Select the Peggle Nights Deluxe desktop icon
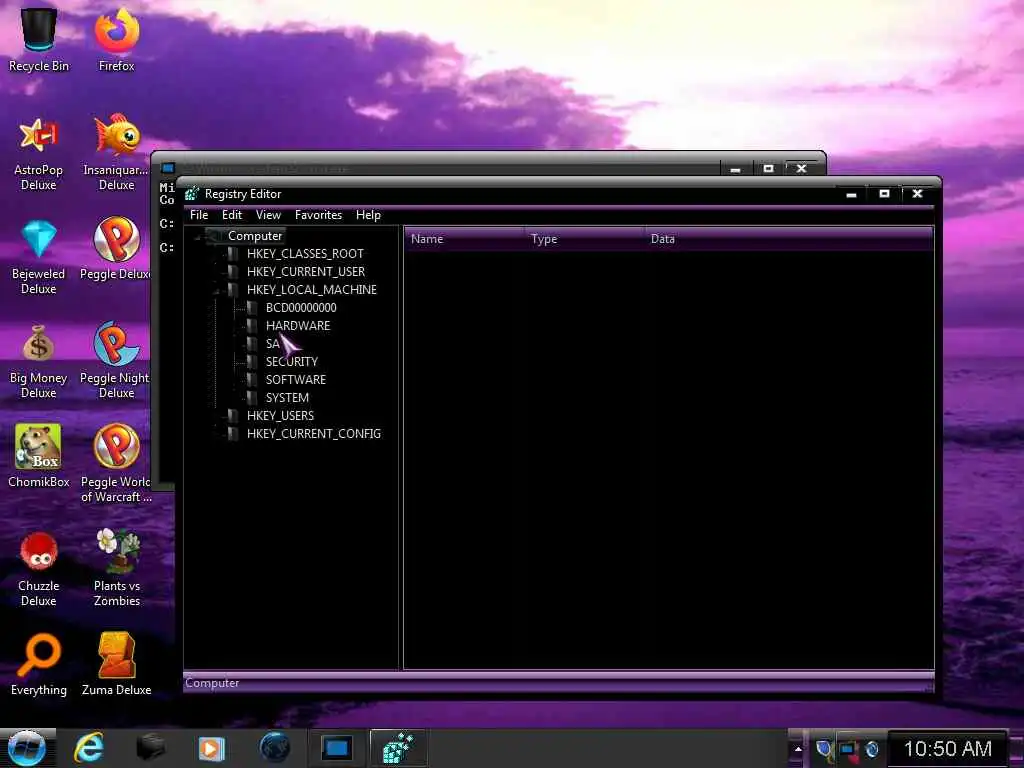This screenshot has height=768, width=1024. (x=116, y=359)
